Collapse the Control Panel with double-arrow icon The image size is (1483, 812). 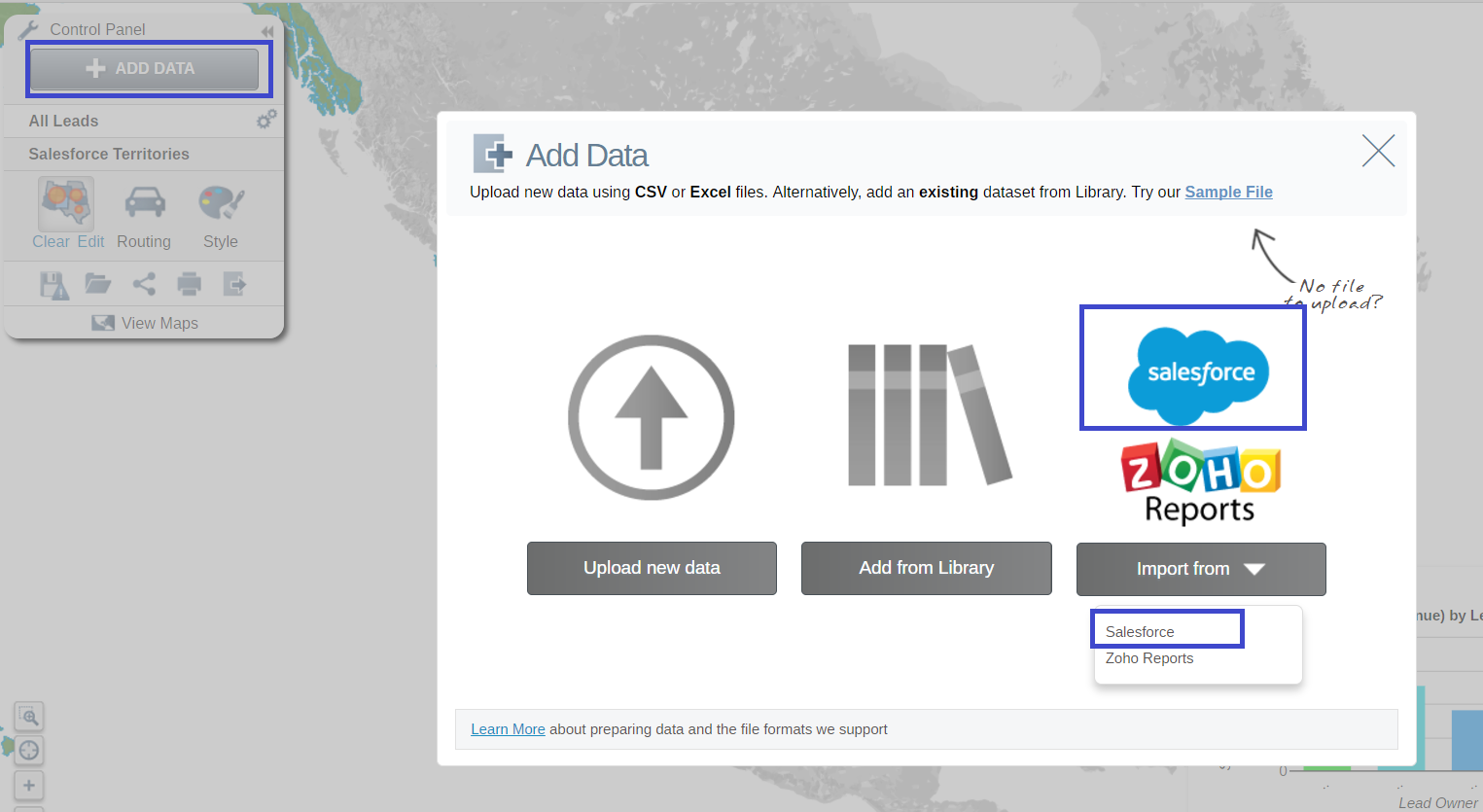(x=267, y=31)
